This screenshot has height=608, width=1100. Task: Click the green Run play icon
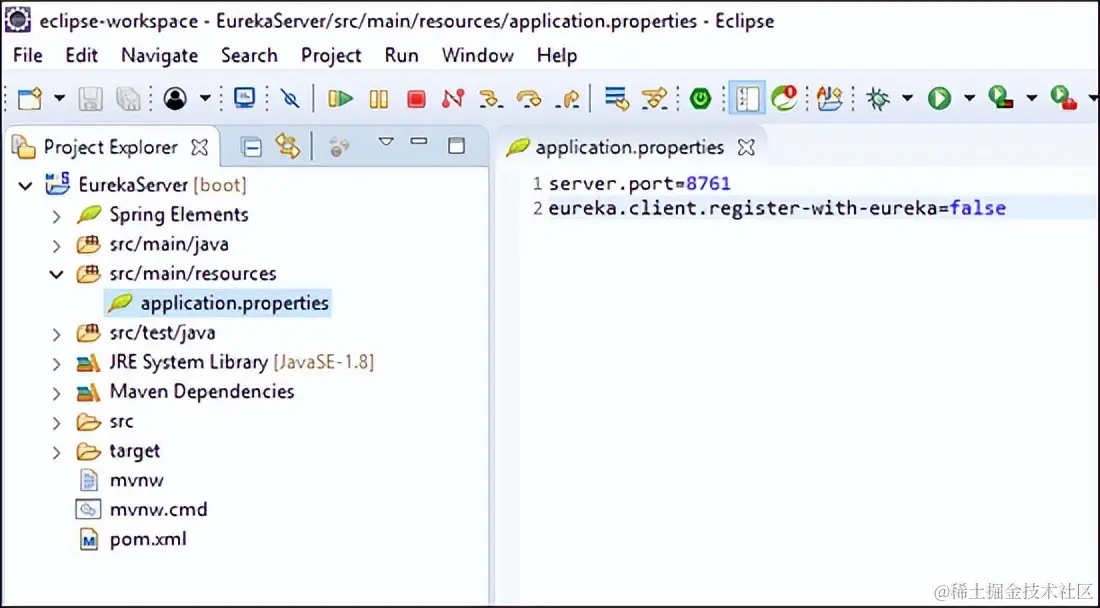[939, 98]
